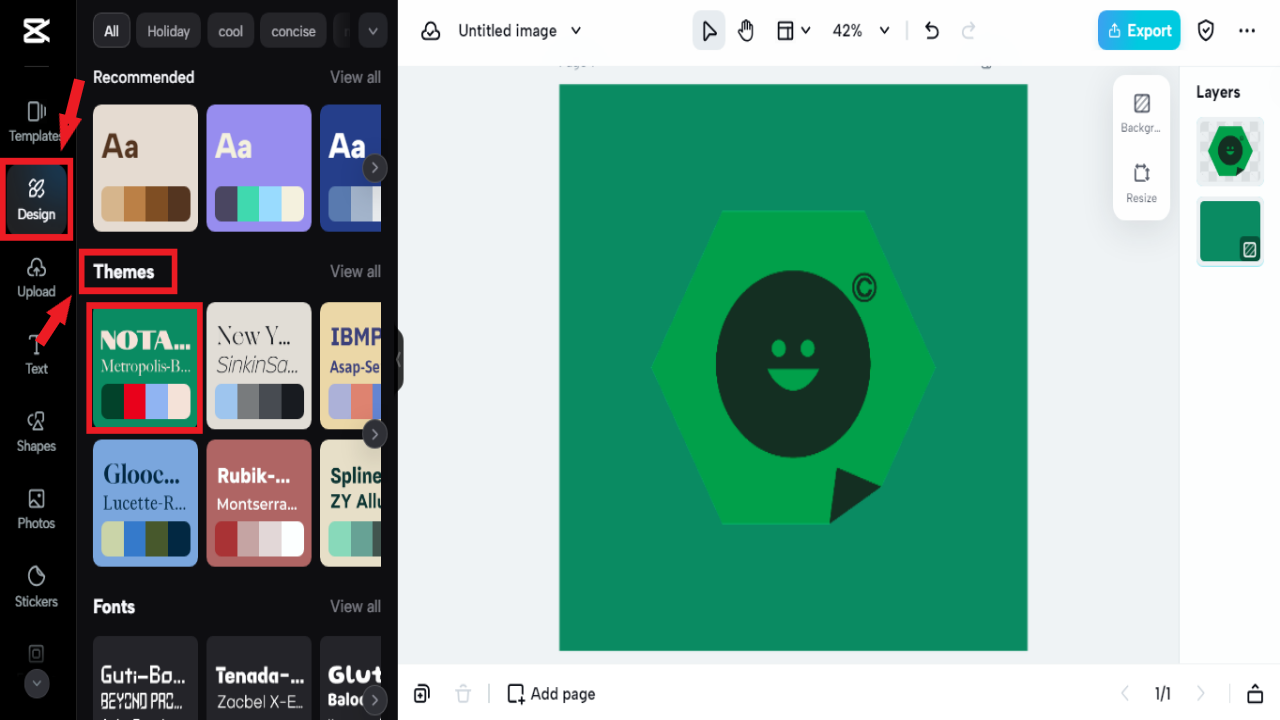
Task: Switch to the Design tab
Action: coord(36,200)
